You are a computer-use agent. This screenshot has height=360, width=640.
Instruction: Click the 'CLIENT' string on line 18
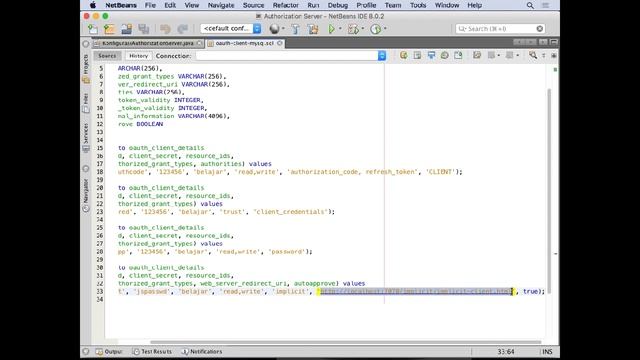440,172
